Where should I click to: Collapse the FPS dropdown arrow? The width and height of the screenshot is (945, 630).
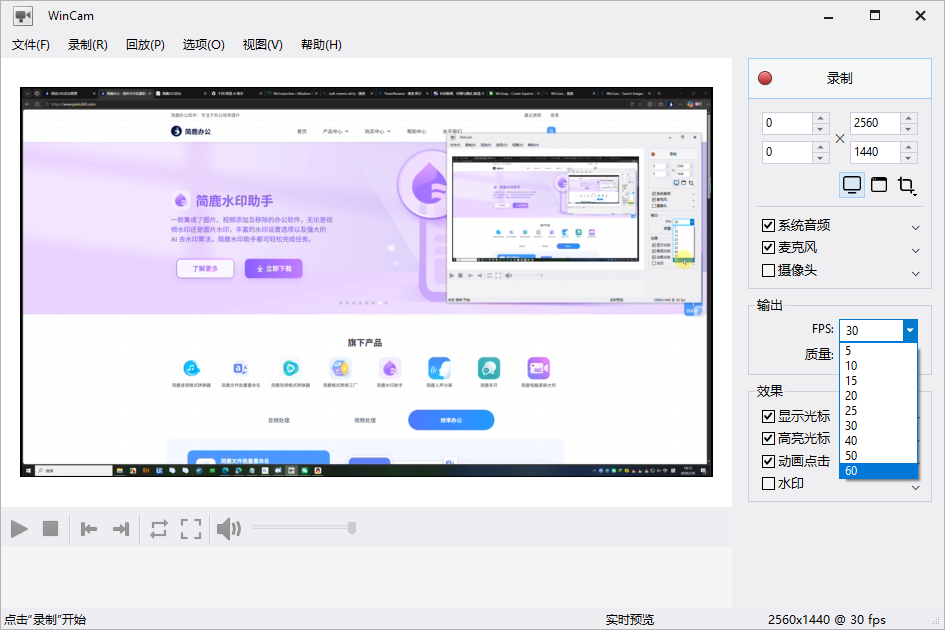[x=910, y=330]
